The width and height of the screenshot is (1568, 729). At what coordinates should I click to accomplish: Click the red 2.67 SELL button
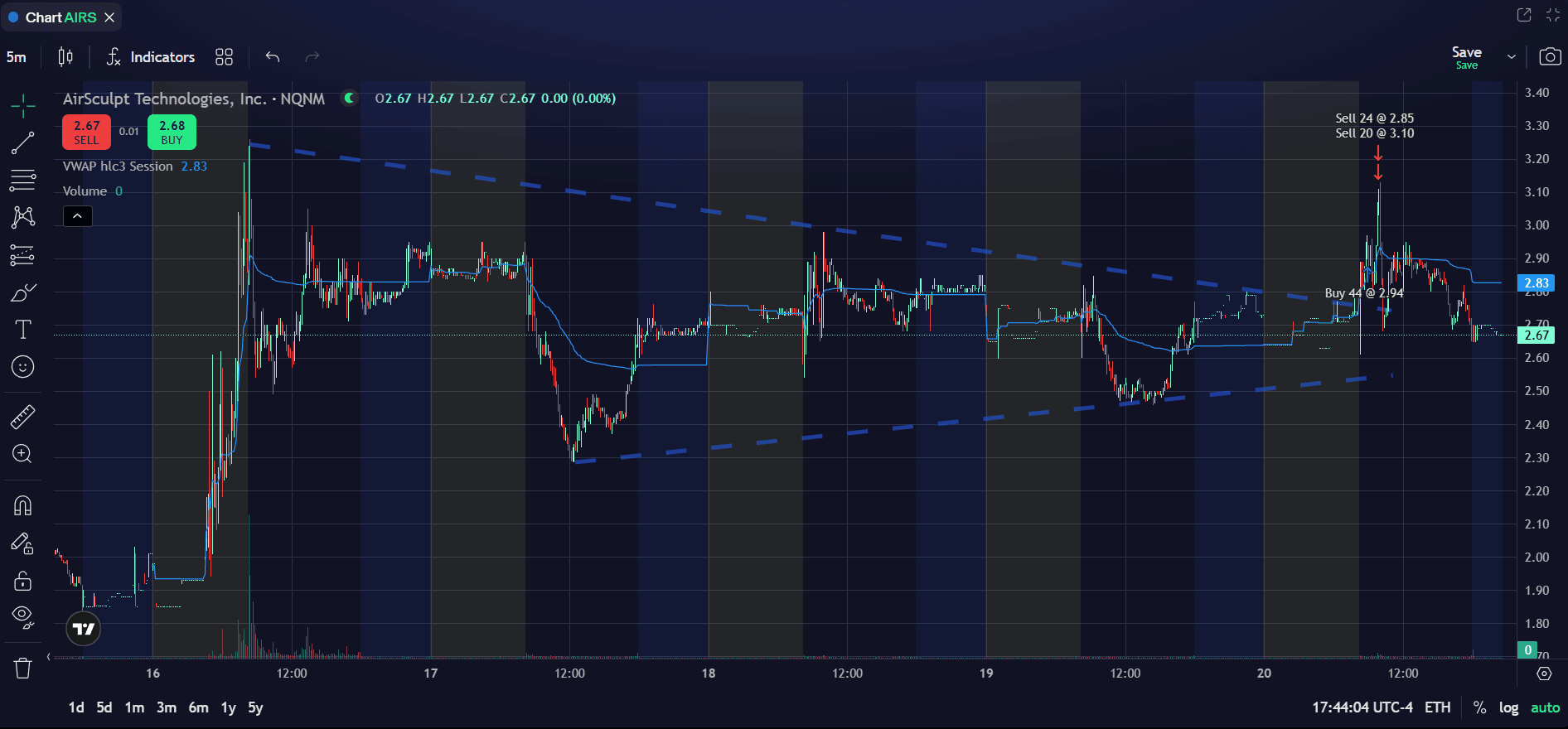coord(86,133)
